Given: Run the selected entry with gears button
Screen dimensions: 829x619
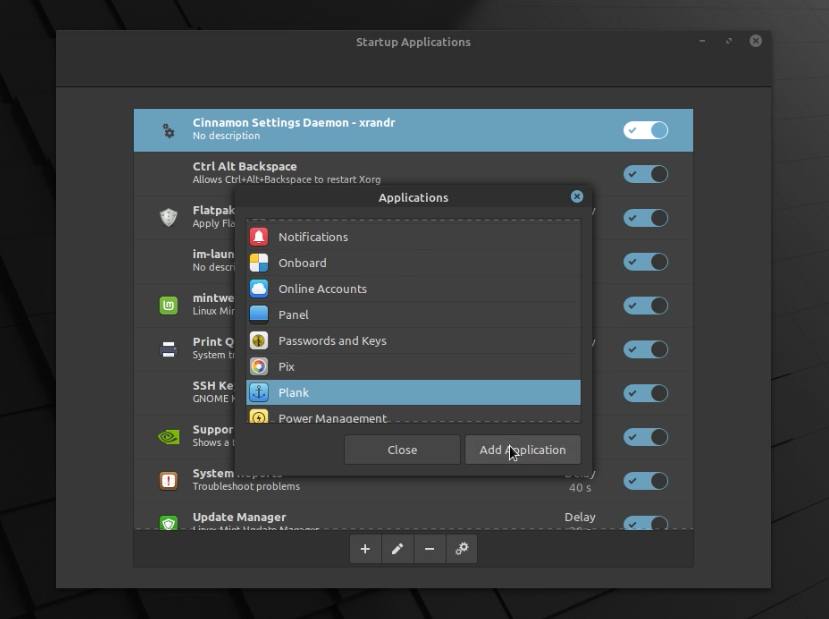Looking at the screenshot, I should [462, 549].
